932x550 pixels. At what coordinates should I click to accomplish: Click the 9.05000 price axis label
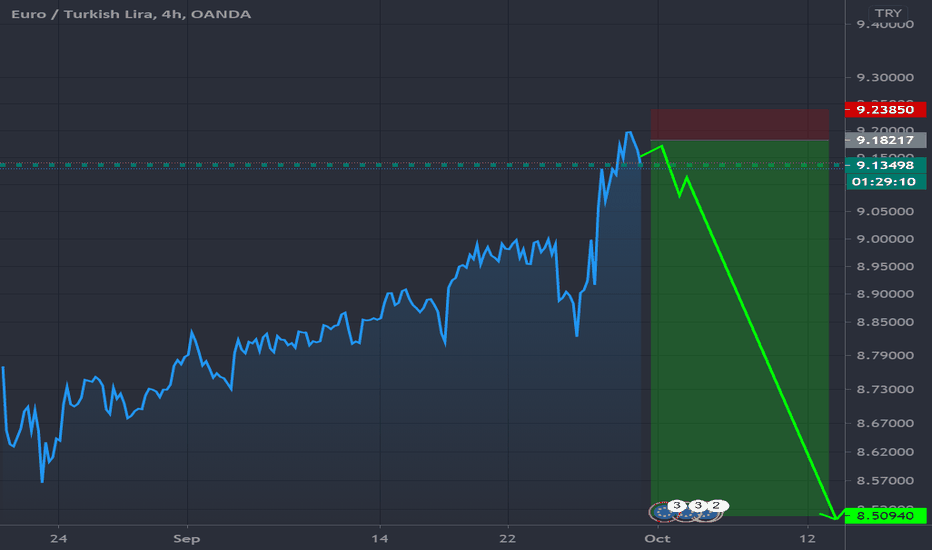click(x=885, y=211)
